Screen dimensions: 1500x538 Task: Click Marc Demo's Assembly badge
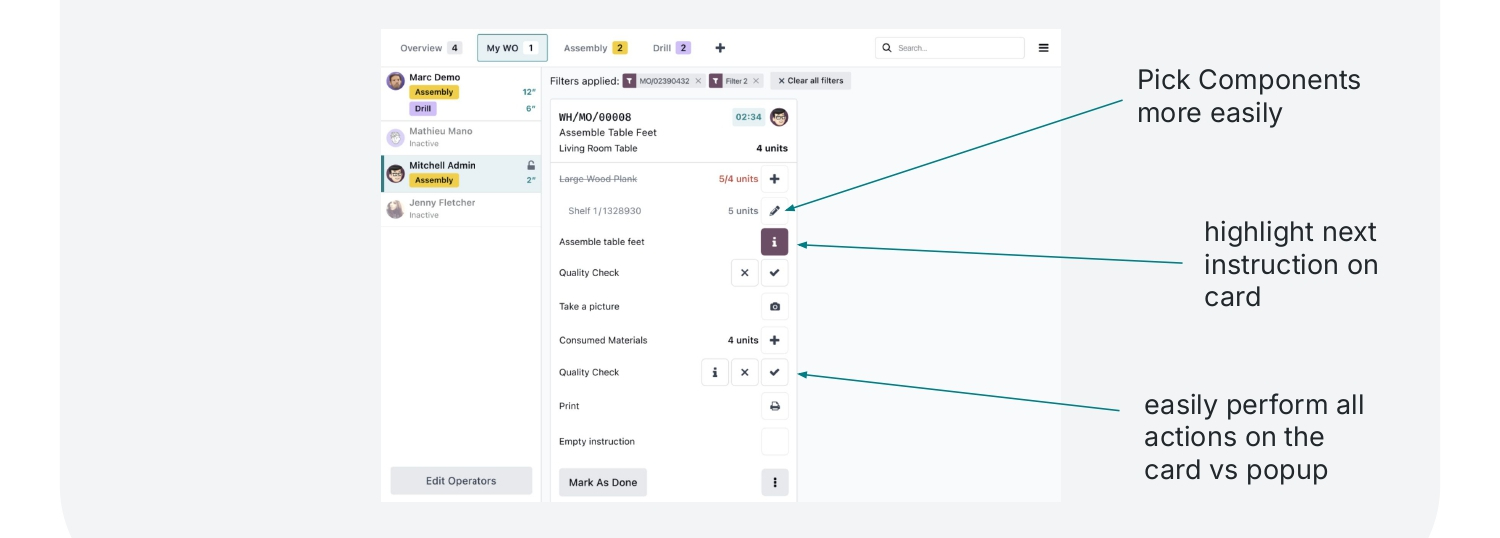coord(434,92)
